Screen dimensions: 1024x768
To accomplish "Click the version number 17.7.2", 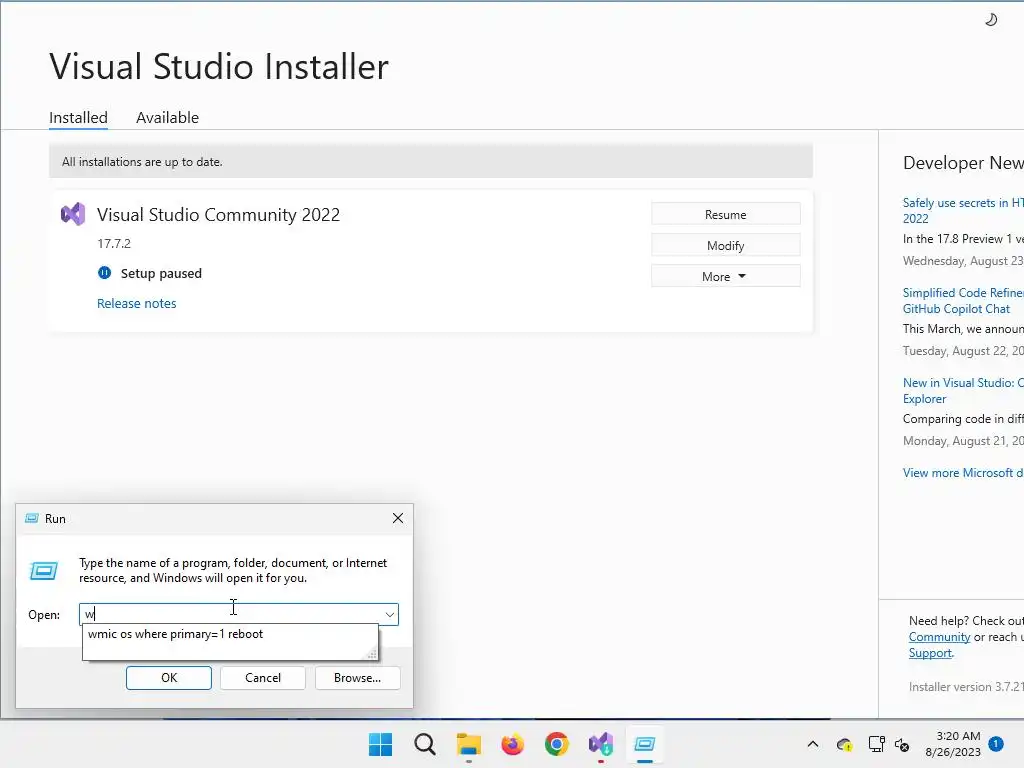I will (x=114, y=244).
